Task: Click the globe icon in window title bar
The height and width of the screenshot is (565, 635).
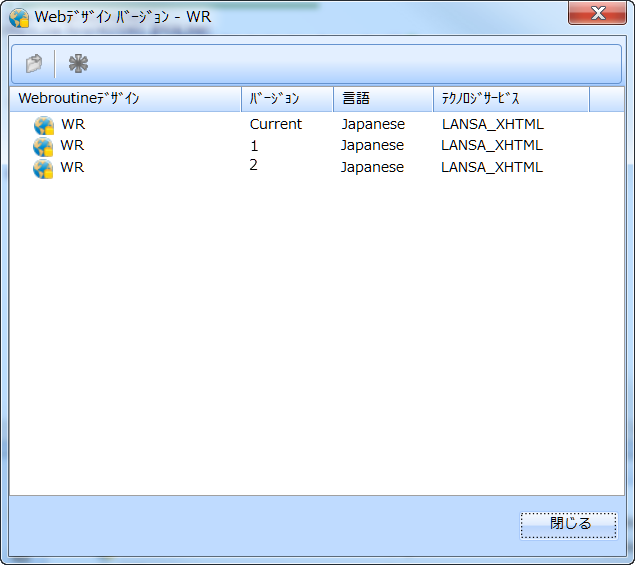Action: click(x=19, y=18)
